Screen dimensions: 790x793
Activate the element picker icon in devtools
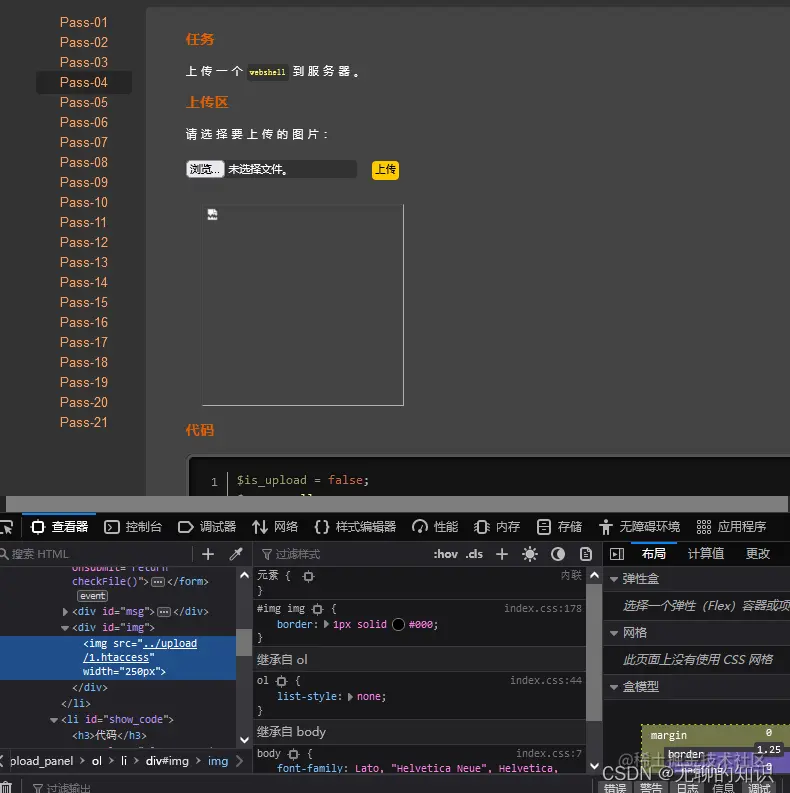click(x=7, y=527)
